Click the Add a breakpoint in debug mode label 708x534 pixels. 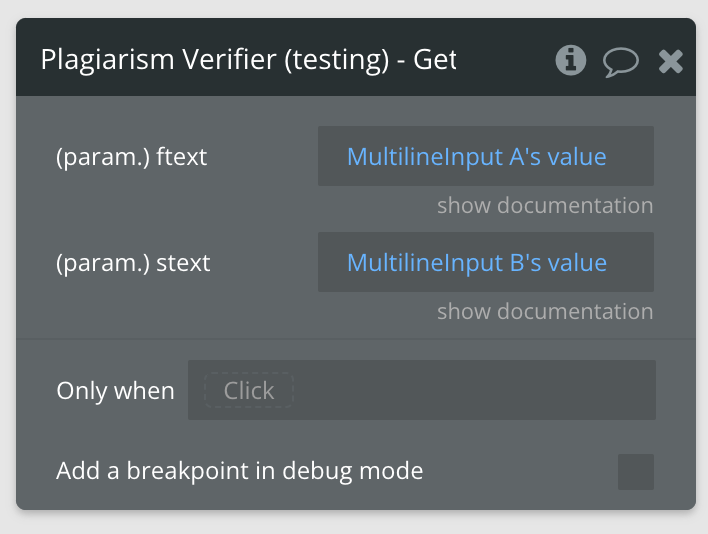coord(240,471)
